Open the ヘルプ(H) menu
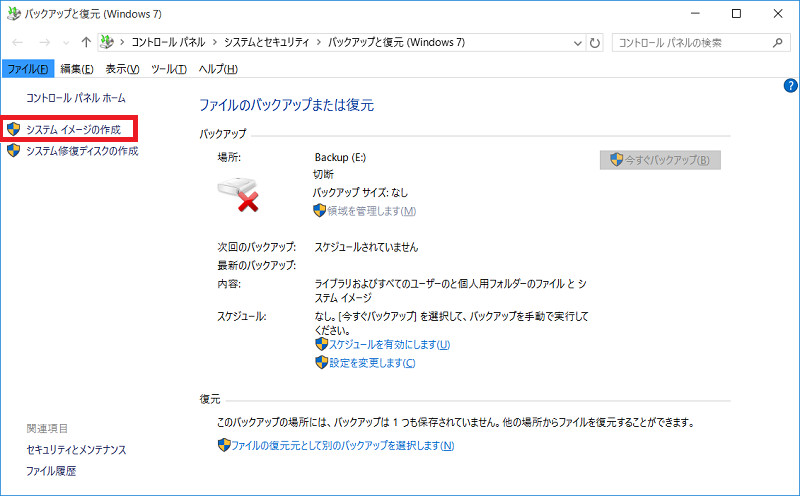800x496 pixels. [x=218, y=69]
